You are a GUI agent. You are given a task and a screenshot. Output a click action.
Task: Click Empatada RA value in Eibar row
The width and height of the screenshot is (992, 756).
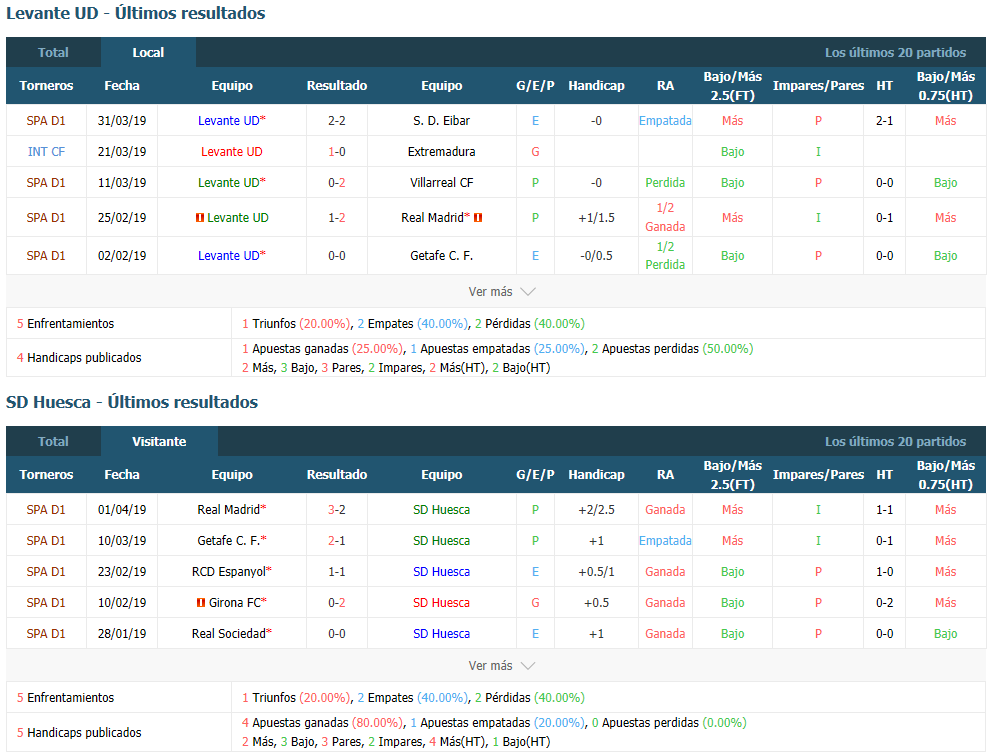pyautogui.click(x=665, y=121)
